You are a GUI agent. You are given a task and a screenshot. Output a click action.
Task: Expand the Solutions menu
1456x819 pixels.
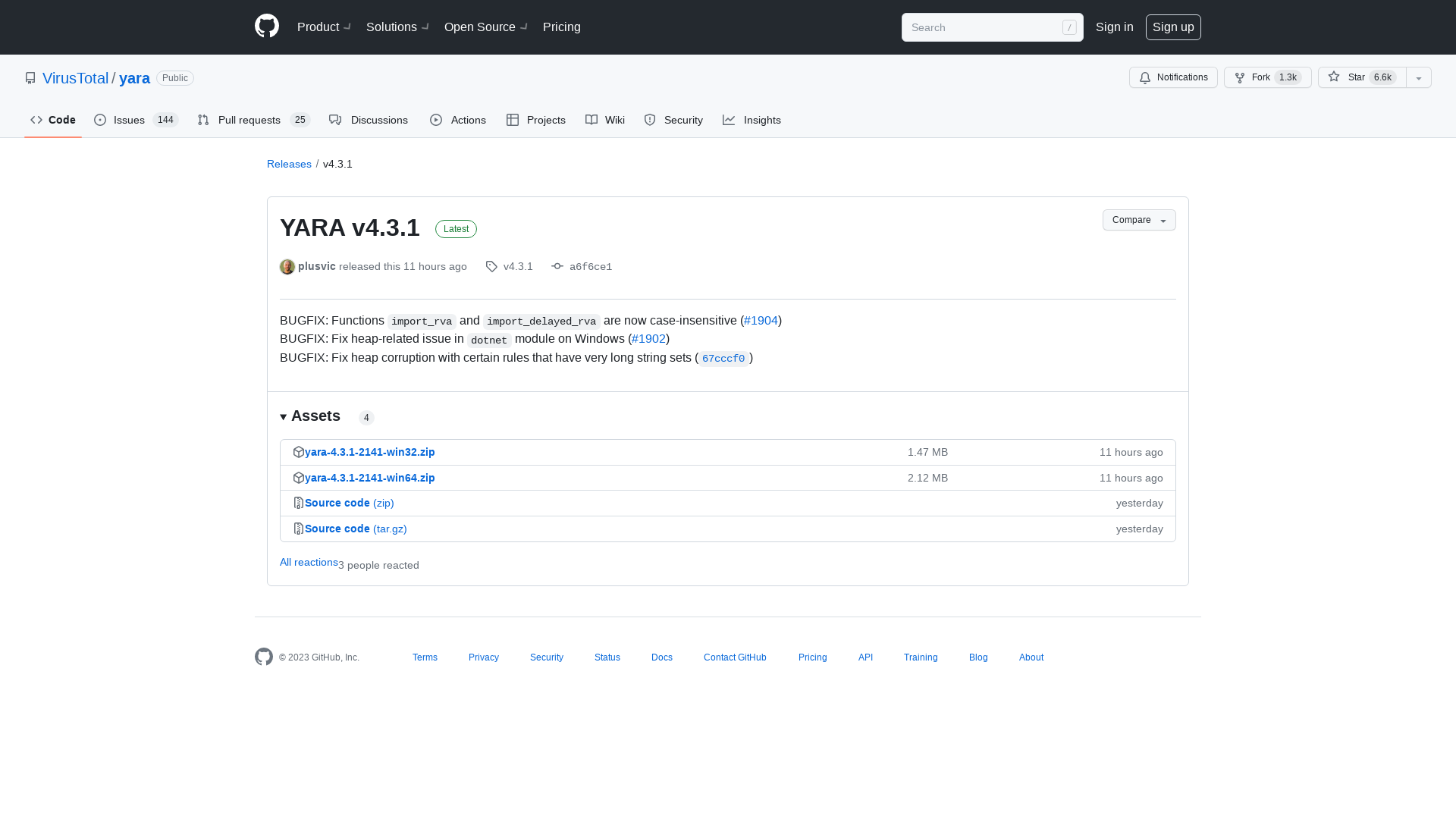click(x=397, y=27)
